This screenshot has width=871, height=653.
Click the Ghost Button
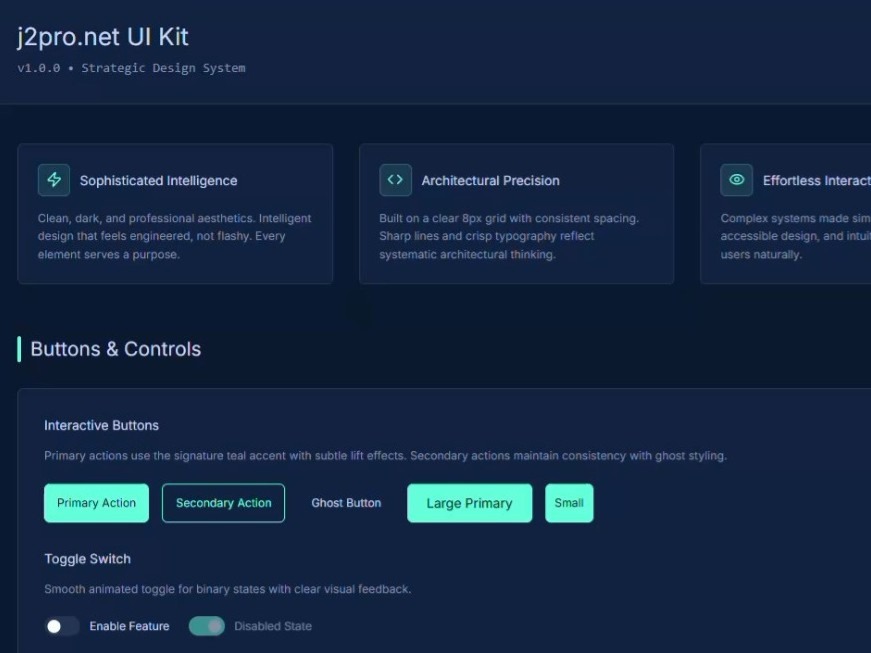[x=346, y=503]
